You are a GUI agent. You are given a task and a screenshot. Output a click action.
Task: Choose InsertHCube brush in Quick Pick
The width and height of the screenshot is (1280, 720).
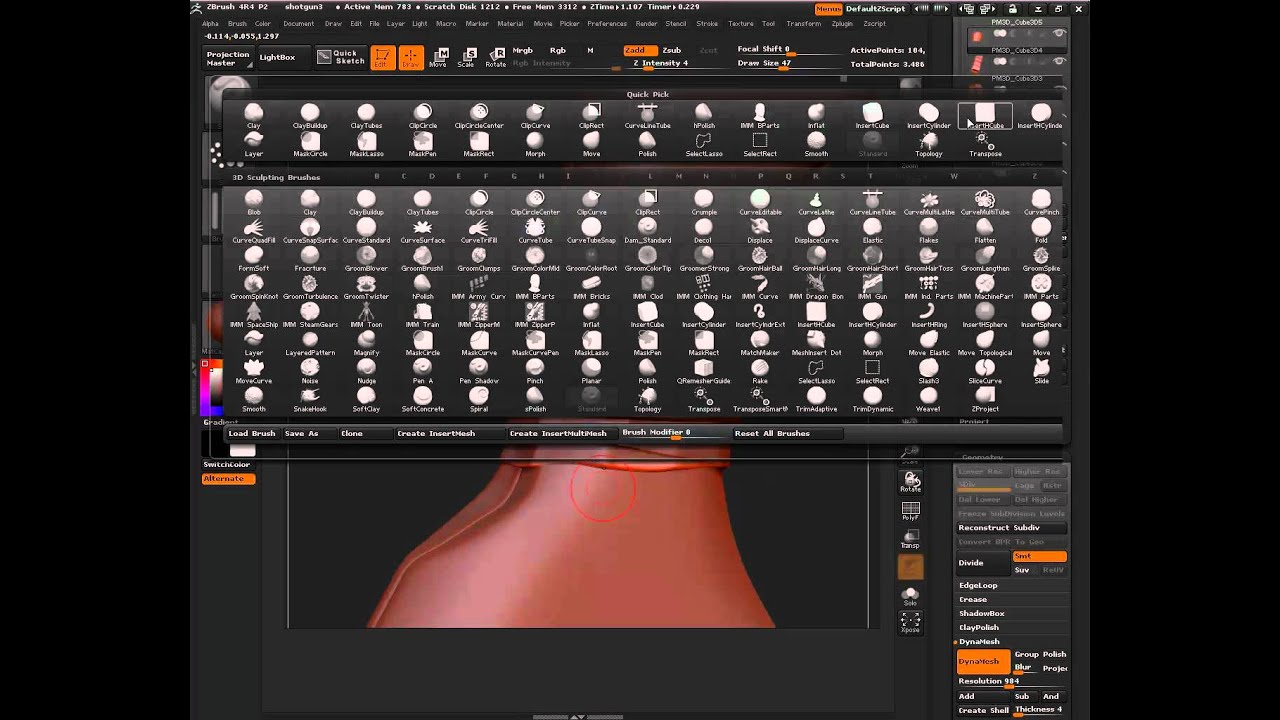click(x=985, y=117)
